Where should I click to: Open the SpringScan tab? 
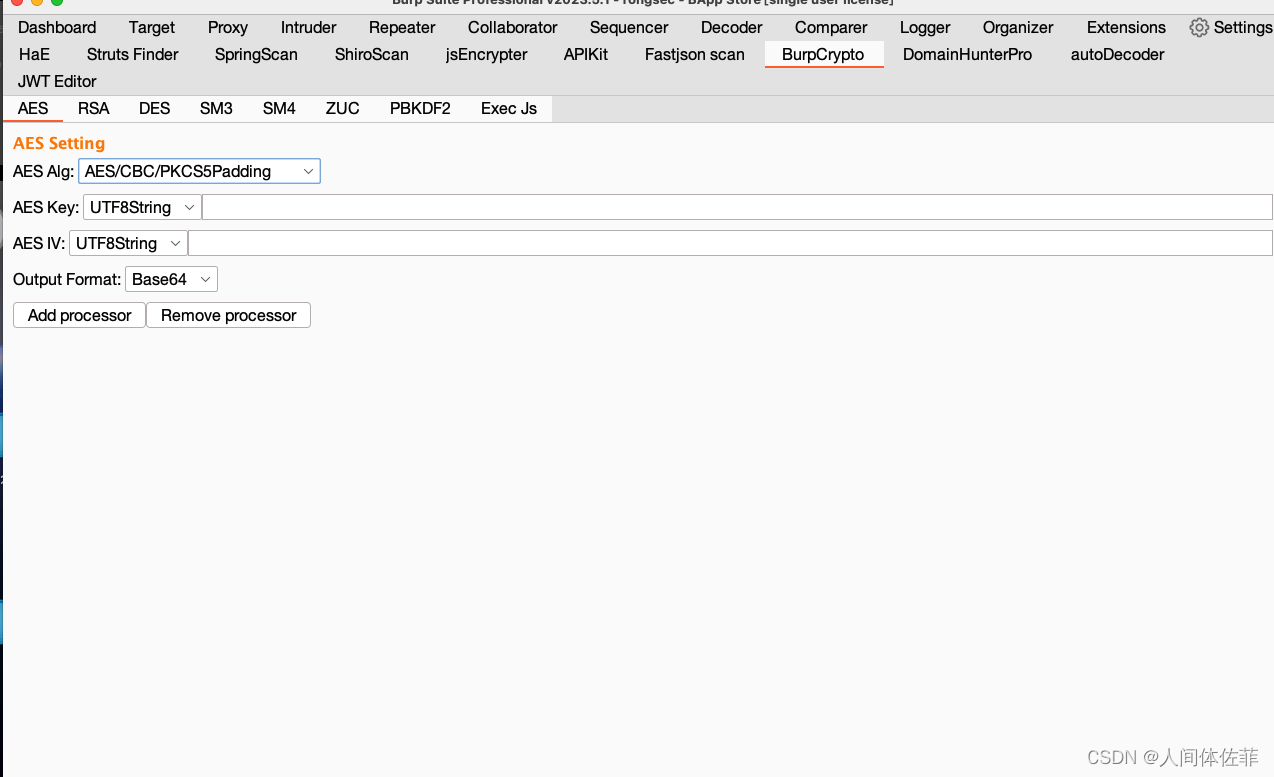point(256,54)
